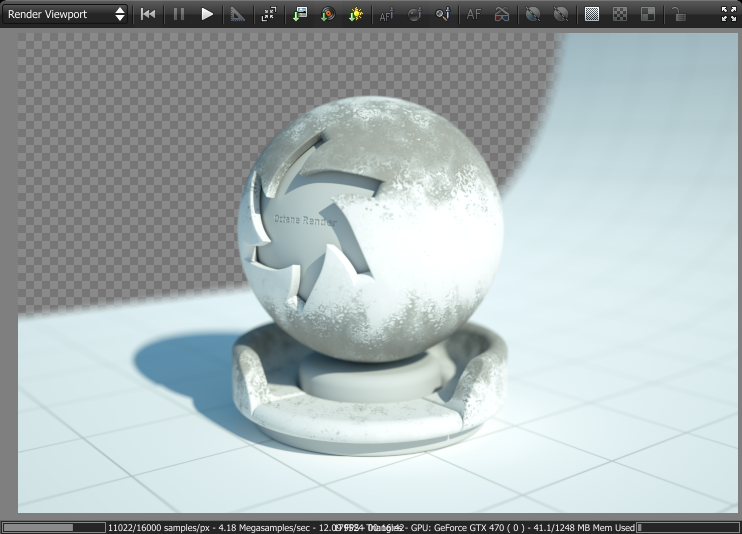Click the triangle ruler icon
The height and width of the screenshot is (534, 742).
[x=238, y=14]
